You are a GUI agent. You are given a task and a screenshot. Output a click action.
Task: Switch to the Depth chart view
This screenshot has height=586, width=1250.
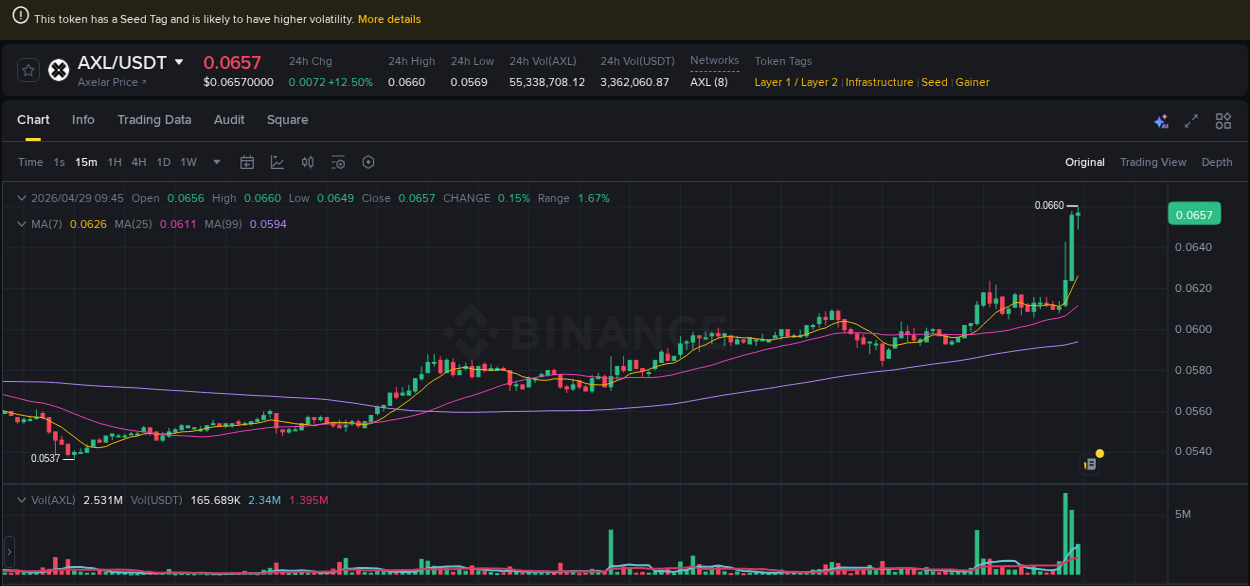click(x=1217, y=161)
